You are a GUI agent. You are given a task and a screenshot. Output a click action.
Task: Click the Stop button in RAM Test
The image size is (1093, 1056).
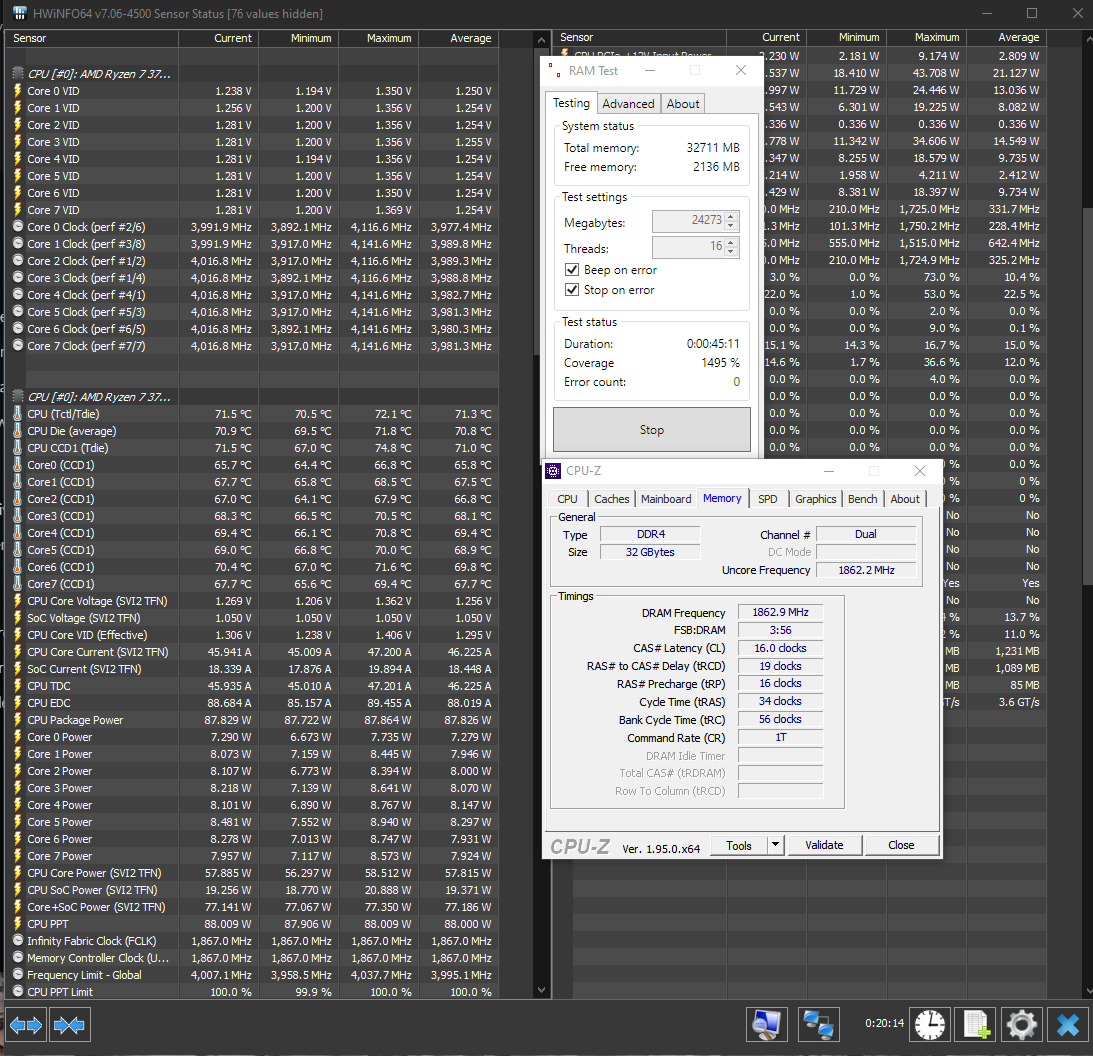pyautogui.click(x=652, y=430)
